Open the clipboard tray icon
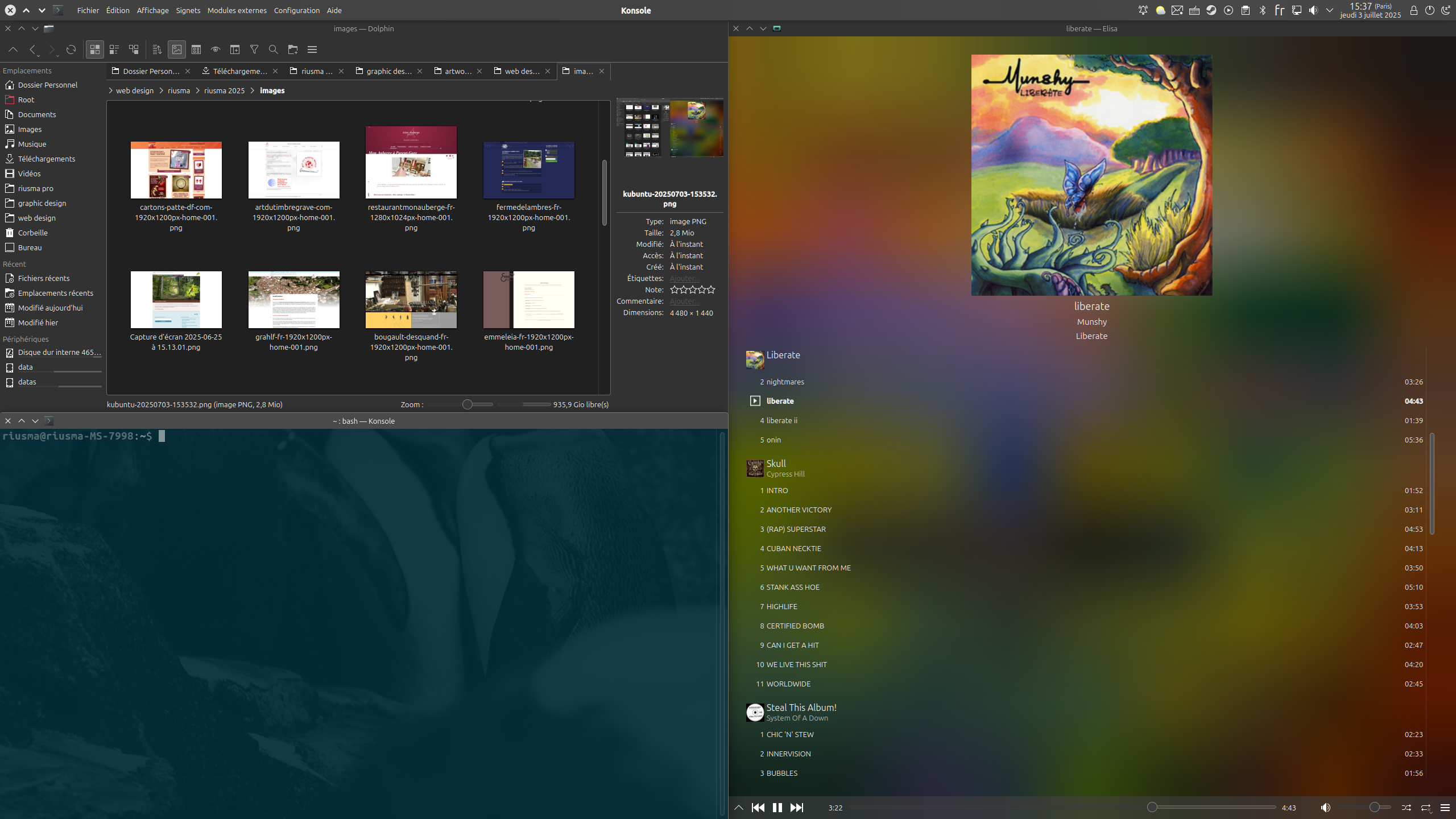This screenshot has height=819, width=1456. pyautogui.click(x=1246, y=10)
